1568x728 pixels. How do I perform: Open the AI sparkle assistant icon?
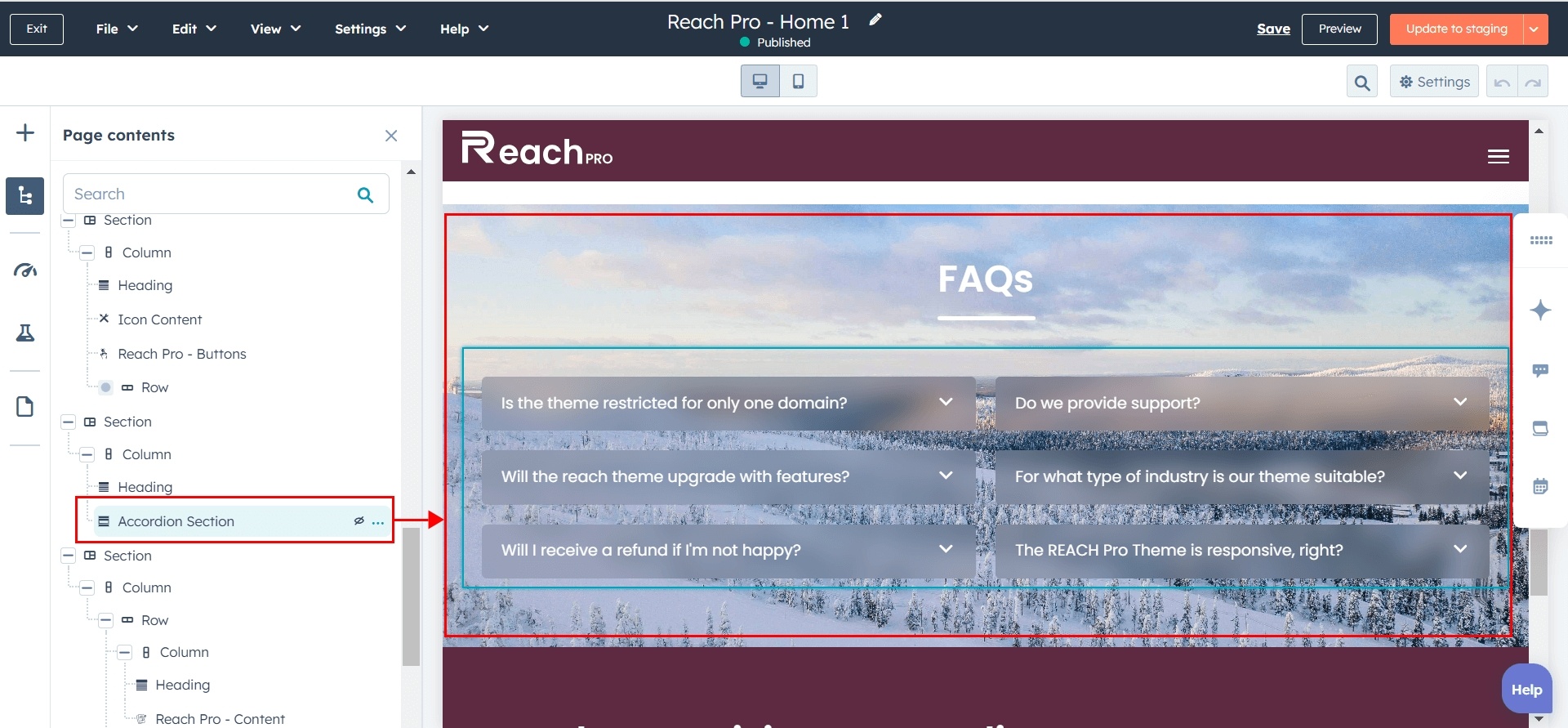(x=1541, y=310)
